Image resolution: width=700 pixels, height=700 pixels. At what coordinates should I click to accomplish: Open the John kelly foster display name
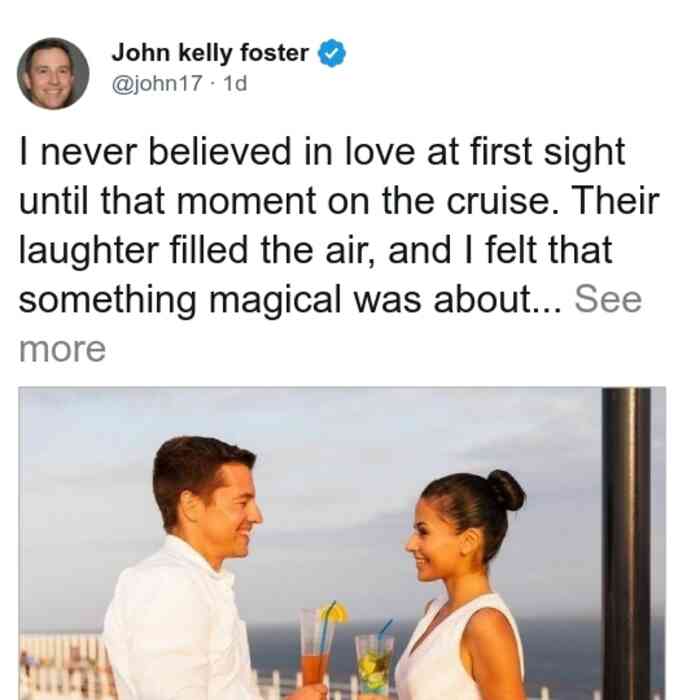click(x=210, y=53)
